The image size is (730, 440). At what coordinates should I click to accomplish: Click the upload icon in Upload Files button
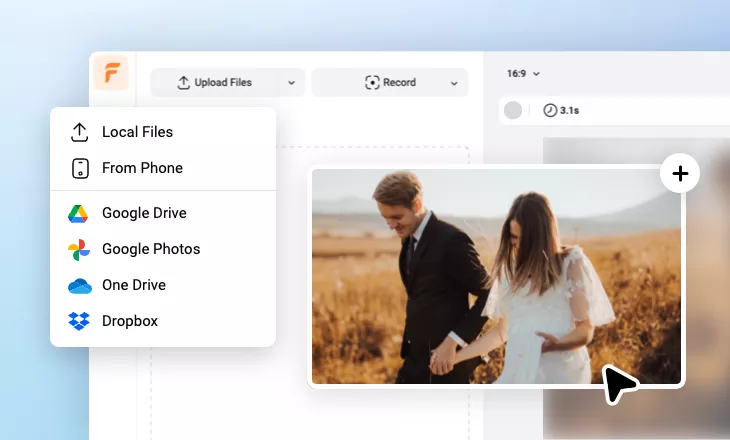(183, 82)
